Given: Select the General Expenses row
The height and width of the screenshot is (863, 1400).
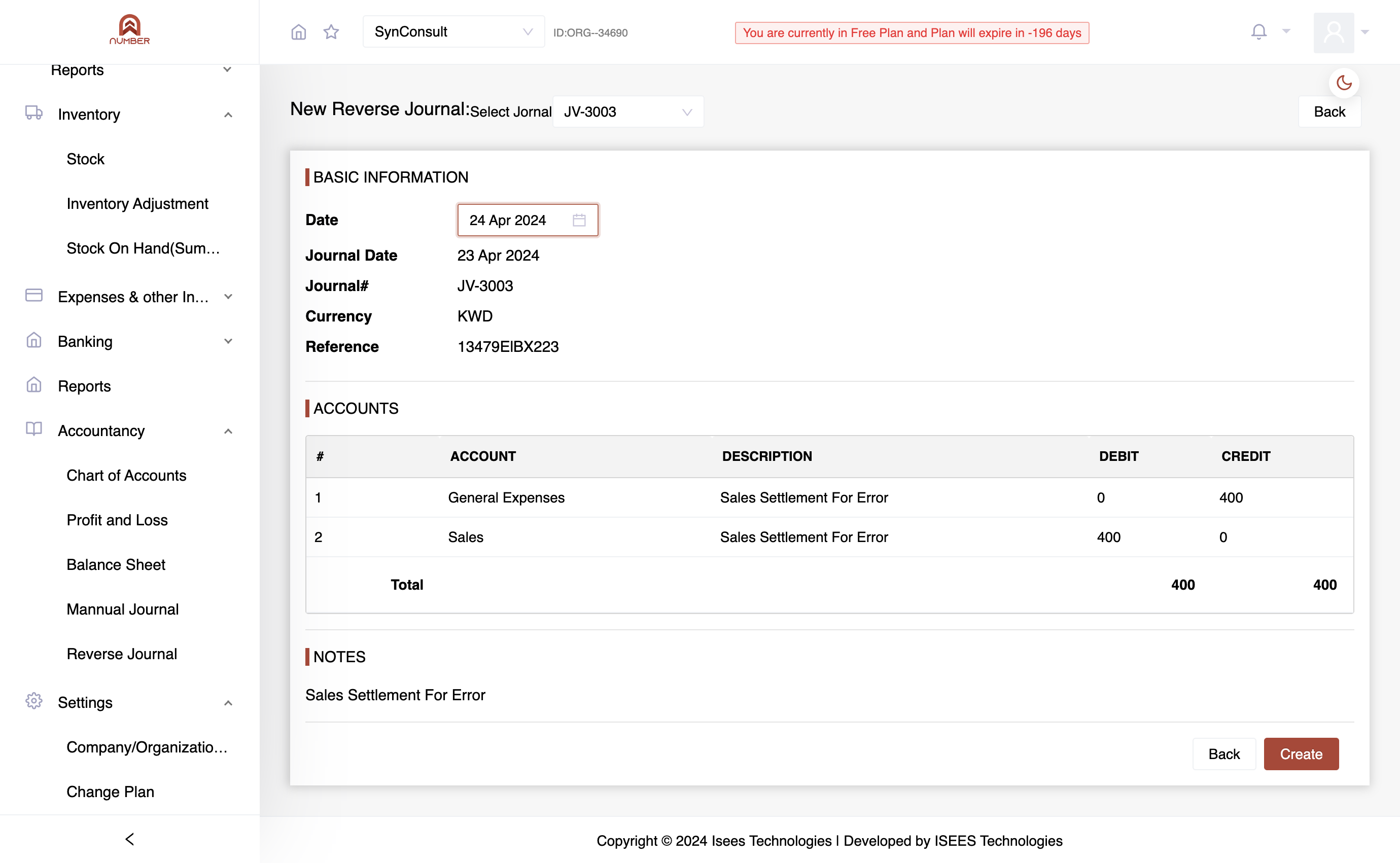Looking at the screenshot, I should [x=829, y=498].
